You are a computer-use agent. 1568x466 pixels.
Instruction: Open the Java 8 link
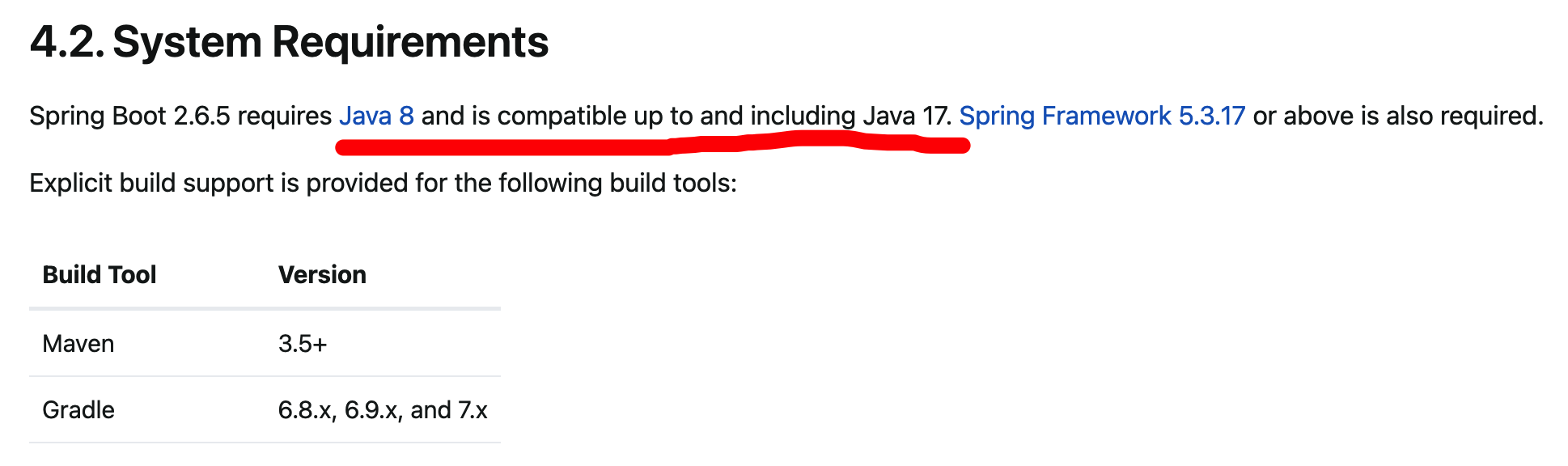(376, 116)
